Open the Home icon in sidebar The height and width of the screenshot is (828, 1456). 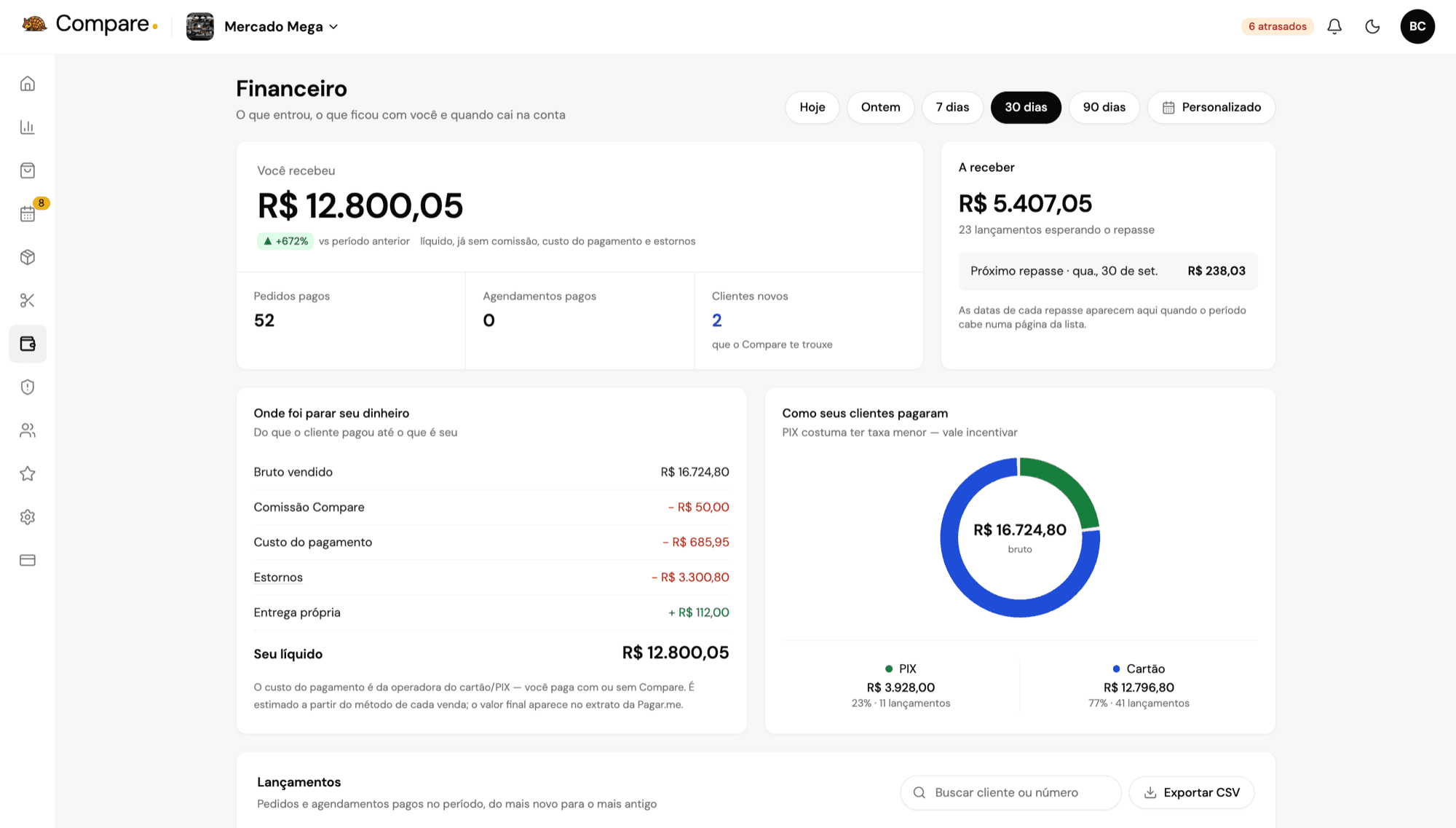coord(28,84)
